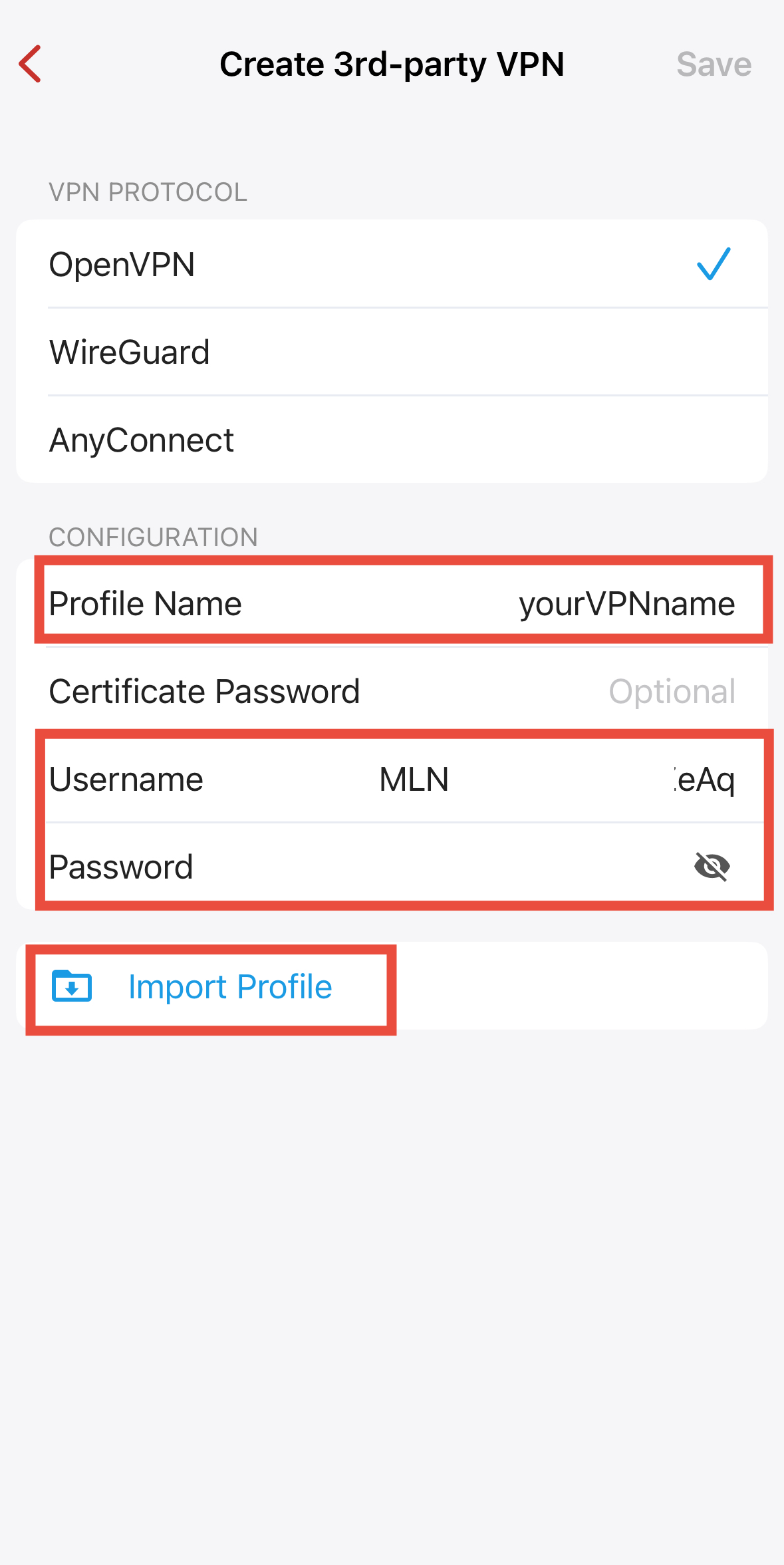Tap the CONFIGURATION section header
The height and width of the screenshot is (1565, 784).
tap(153, 537)
